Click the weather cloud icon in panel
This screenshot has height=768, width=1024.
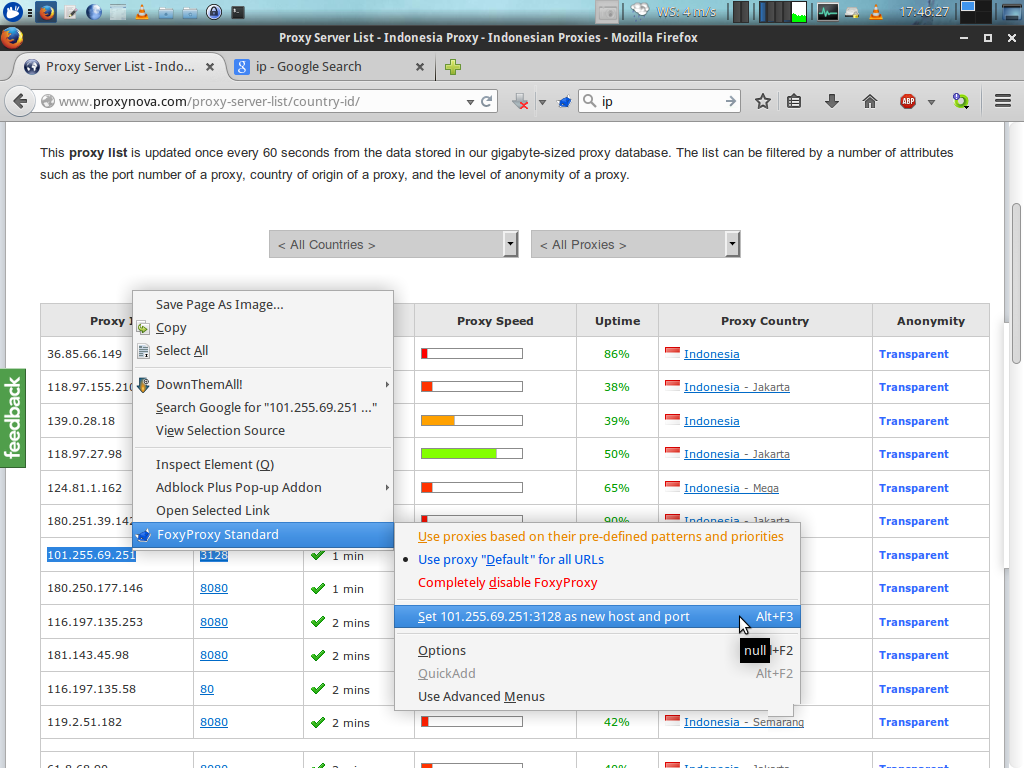pyautogui.click(x=640, y=11)
